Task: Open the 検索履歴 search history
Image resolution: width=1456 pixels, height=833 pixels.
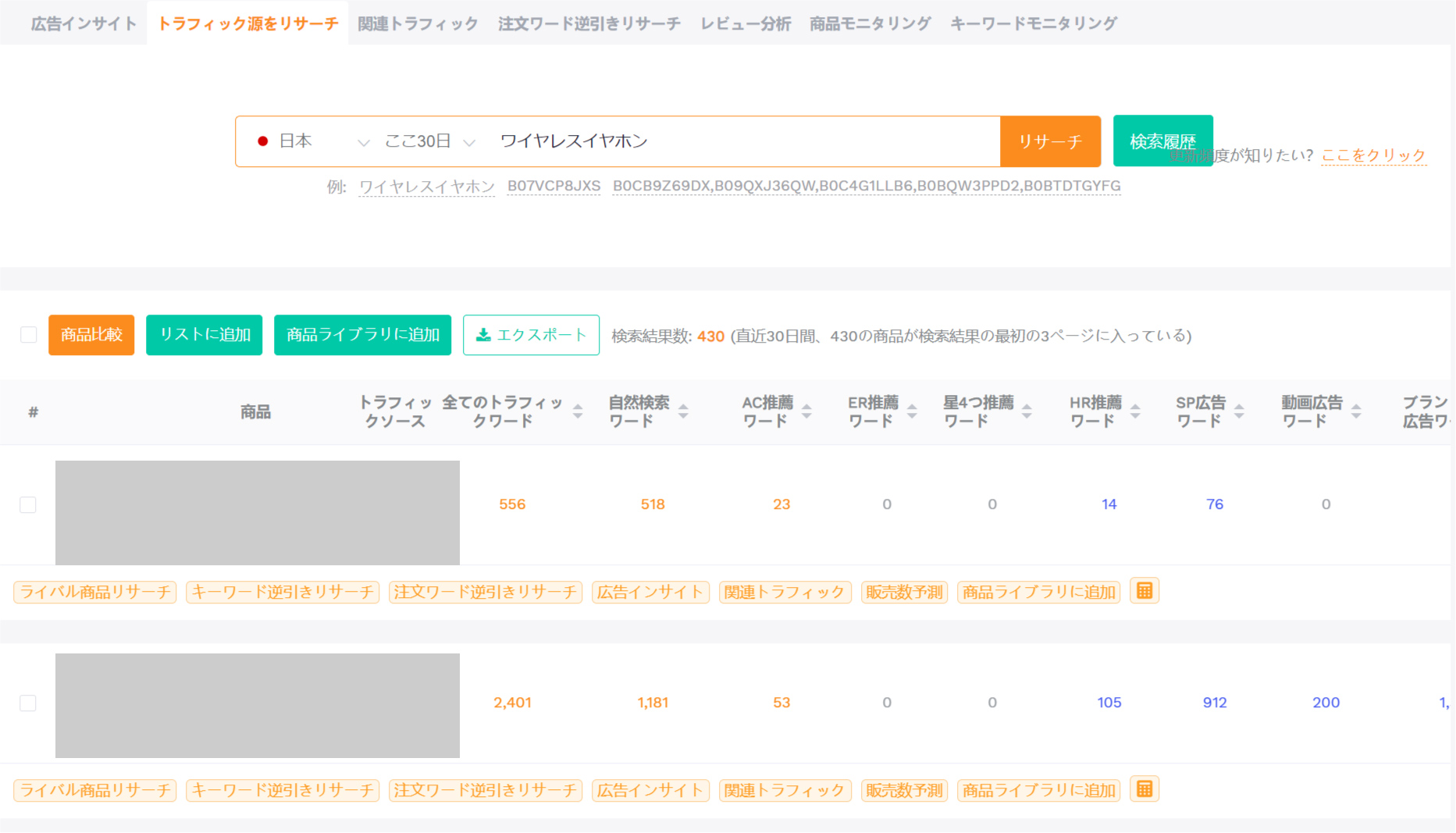Action: (1162, 141)
